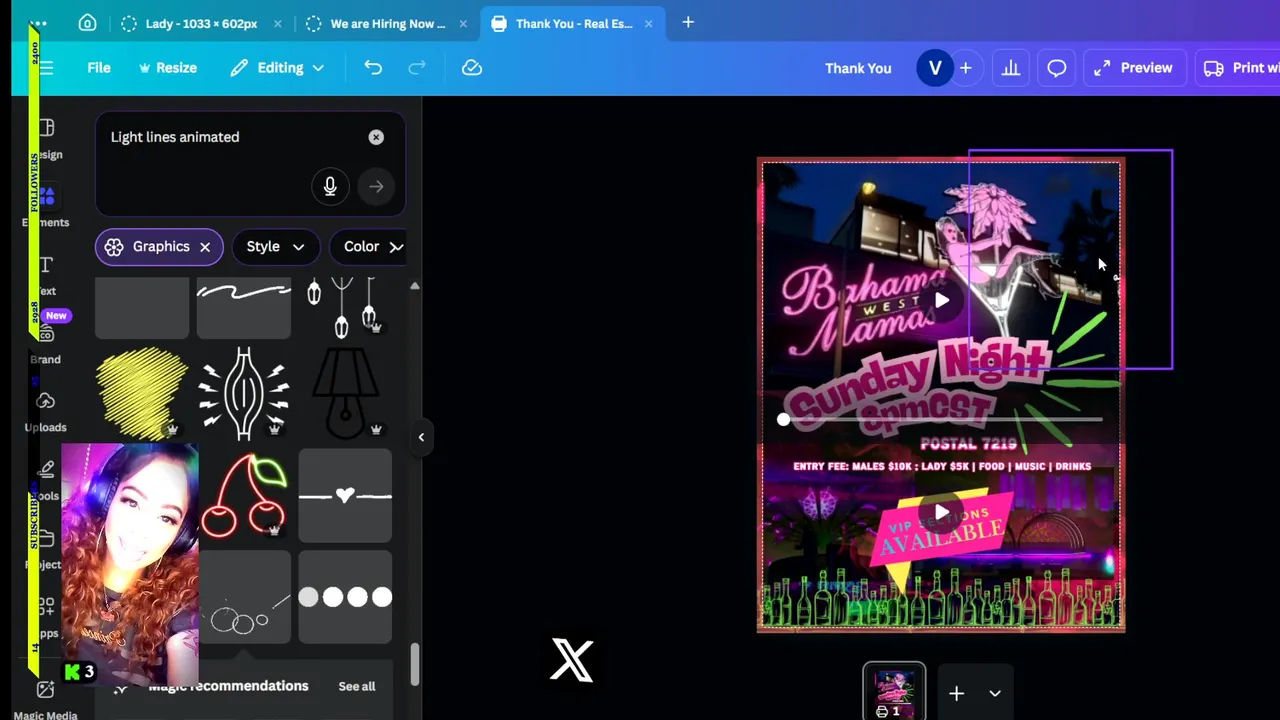Image resolution: width=1280 pixels, height=720 pixels.
Task: Open the File menu
Action: pyautogui.click(x=98, y=68)
